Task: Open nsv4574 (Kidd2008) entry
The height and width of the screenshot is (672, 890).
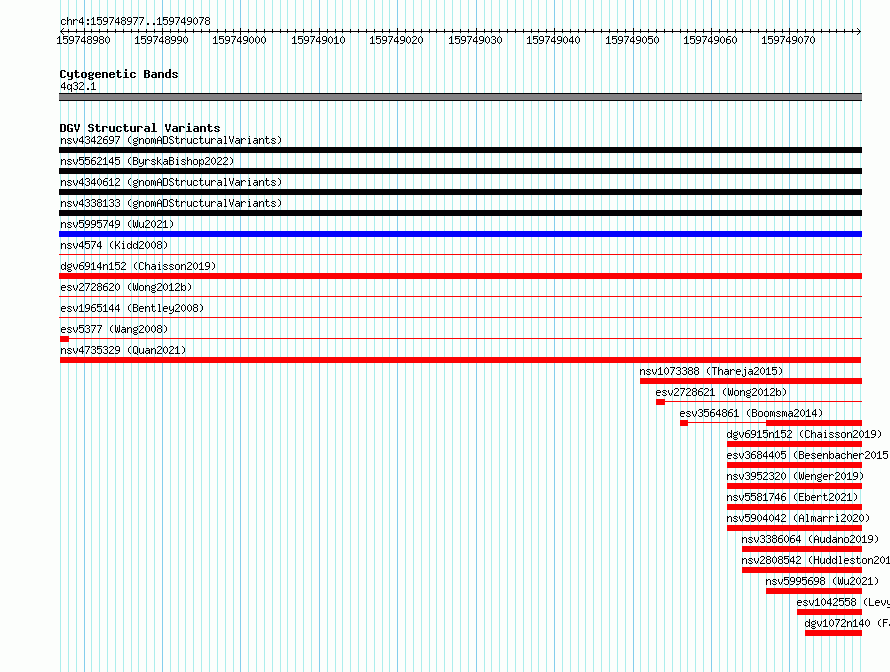Action: click(114, 245)
